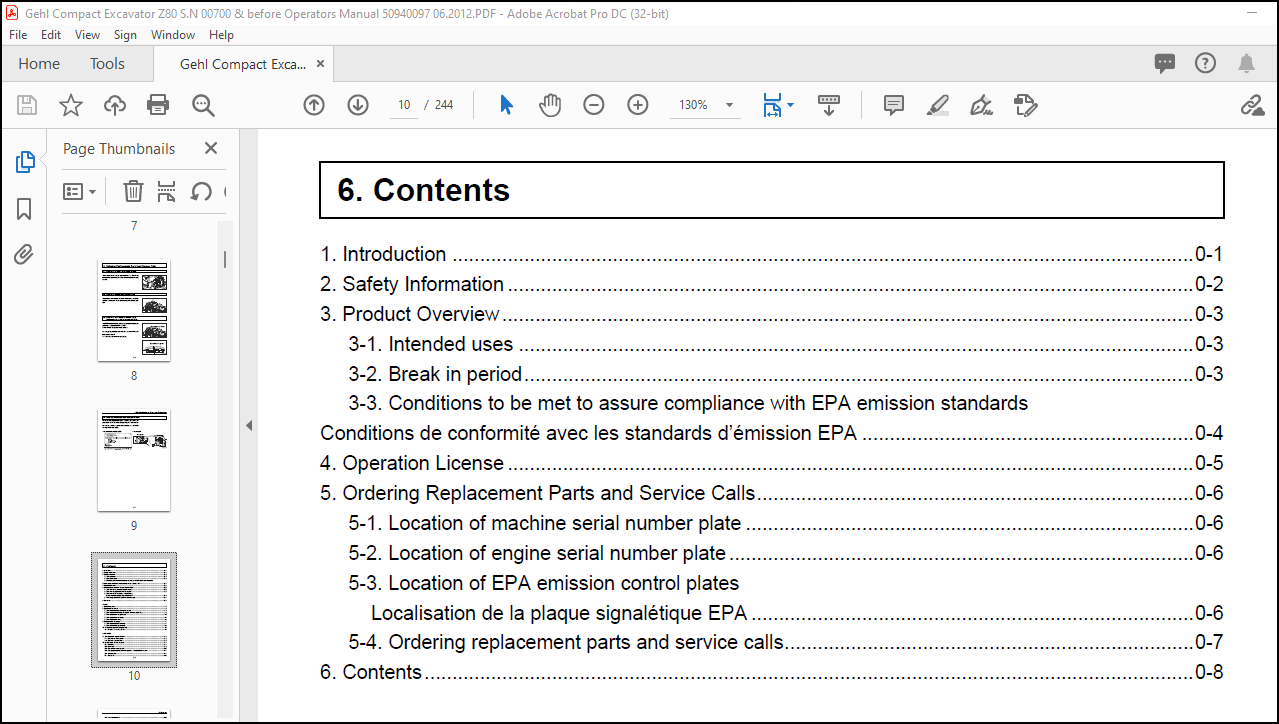Zoom in with the plus button
The width and height of the screenshot is (1279, 724).
coord(638,105)
